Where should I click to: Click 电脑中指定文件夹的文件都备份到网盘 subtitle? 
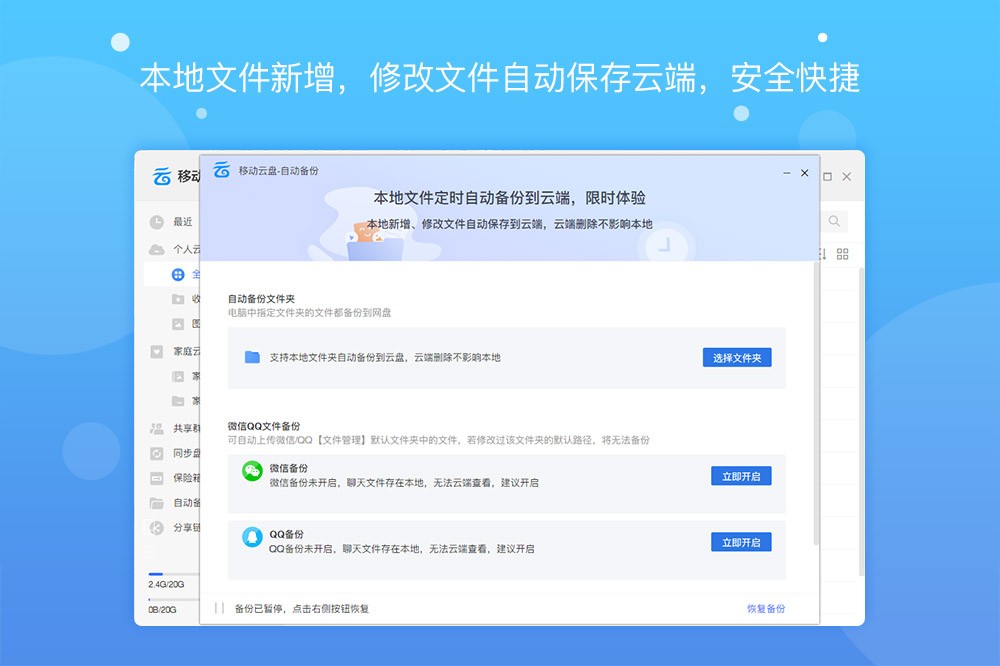(309, 313)
